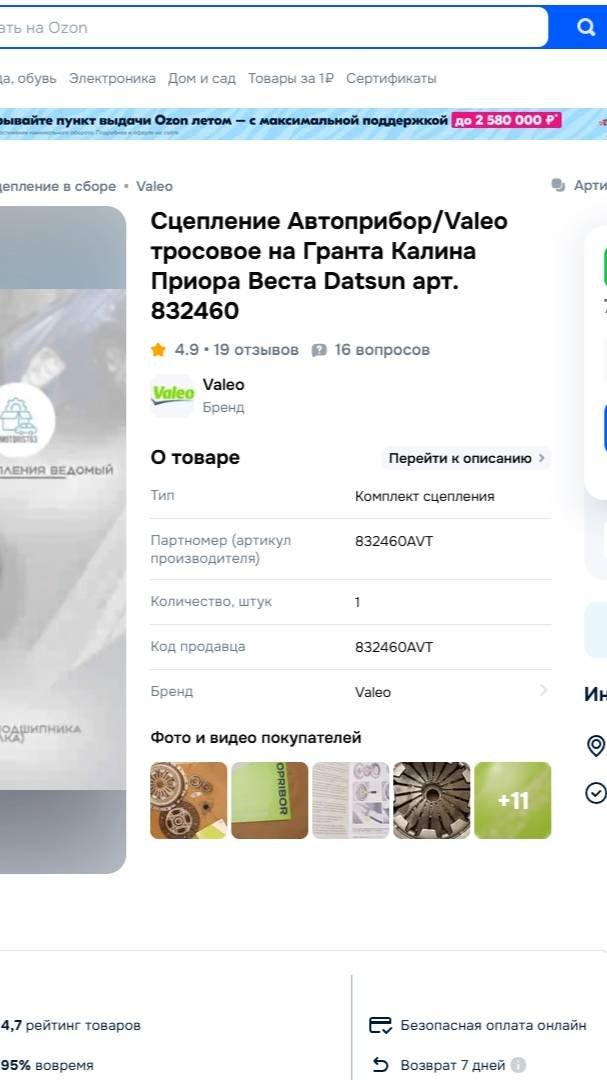Open the first customer photo of clutch kit

[189, 800]
